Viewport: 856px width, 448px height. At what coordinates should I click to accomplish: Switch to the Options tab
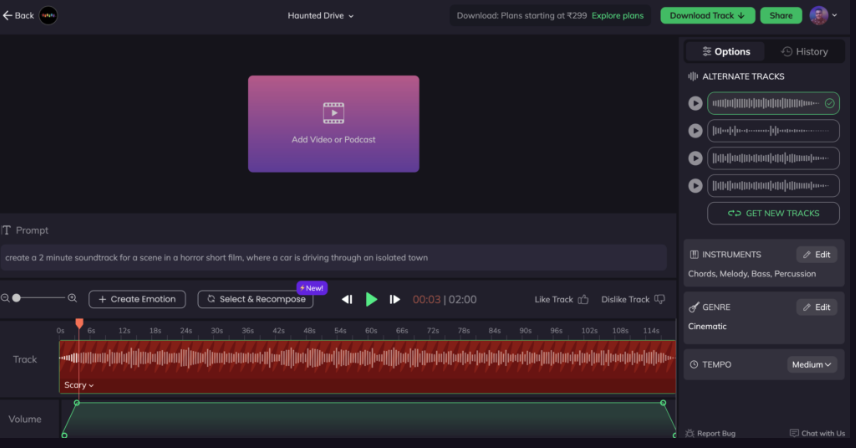coord(726,51)
